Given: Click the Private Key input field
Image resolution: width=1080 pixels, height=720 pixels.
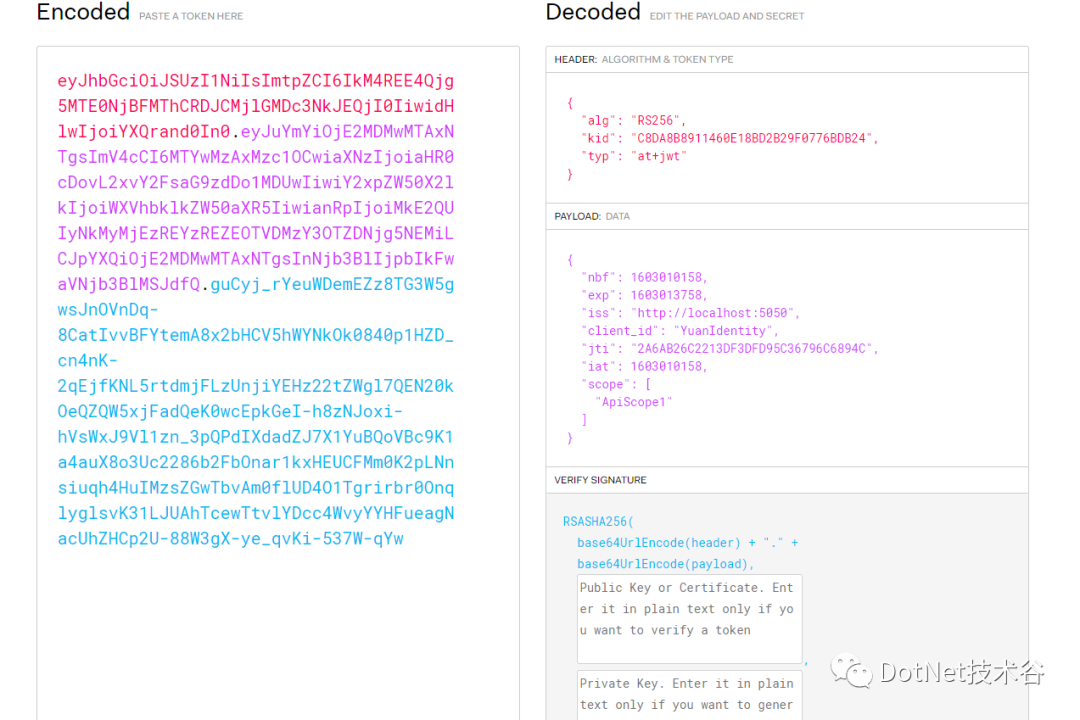Looking at the screenshot, I should [x=689, y=695].
